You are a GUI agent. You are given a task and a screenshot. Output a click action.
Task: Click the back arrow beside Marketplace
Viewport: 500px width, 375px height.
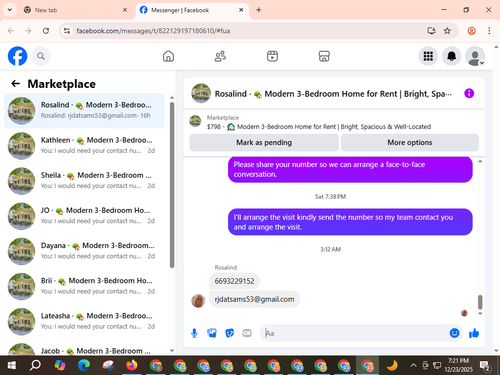tap(16, 84)
